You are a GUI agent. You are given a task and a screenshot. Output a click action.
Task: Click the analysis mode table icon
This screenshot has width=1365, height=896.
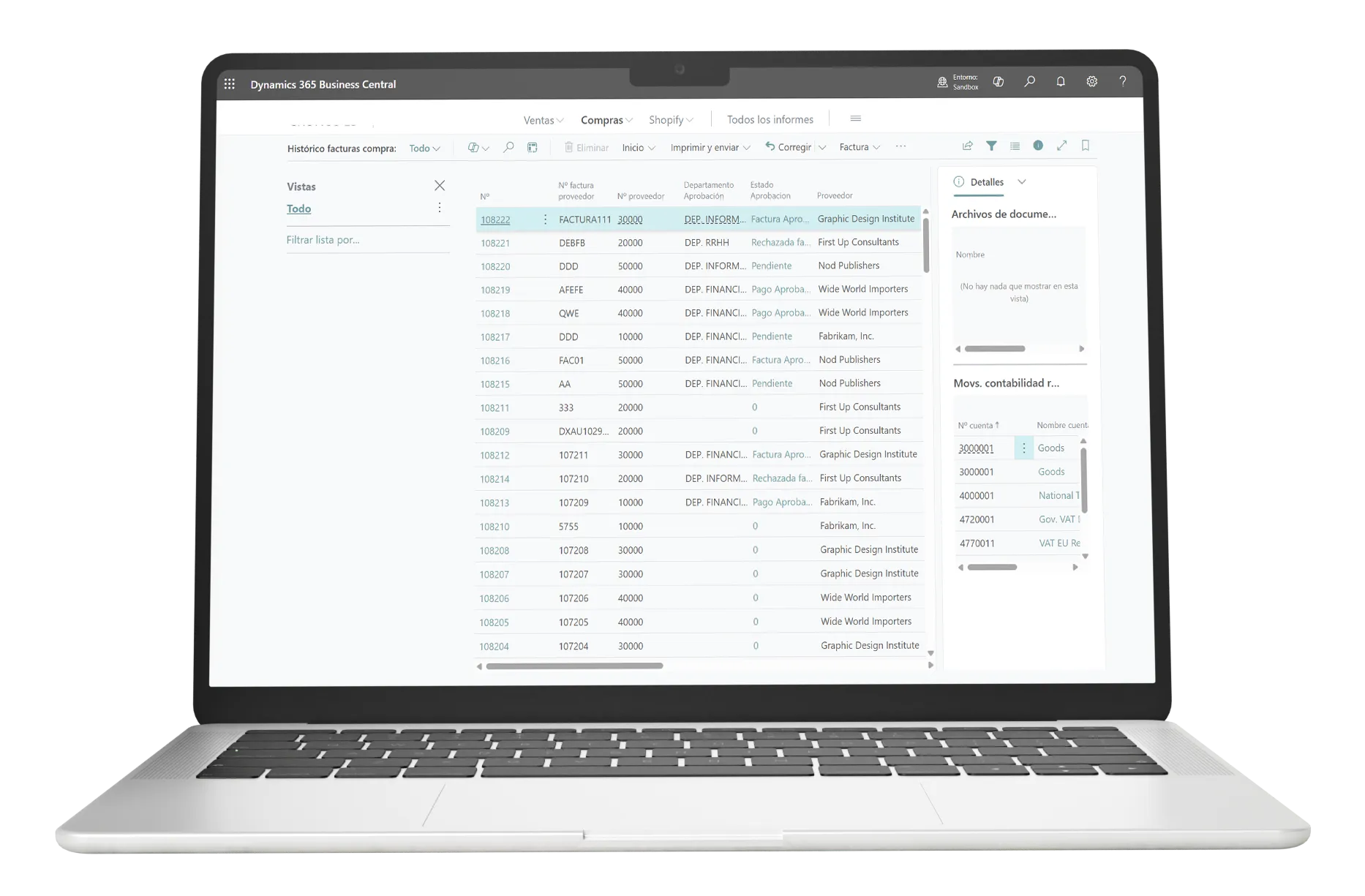[533, 148]
